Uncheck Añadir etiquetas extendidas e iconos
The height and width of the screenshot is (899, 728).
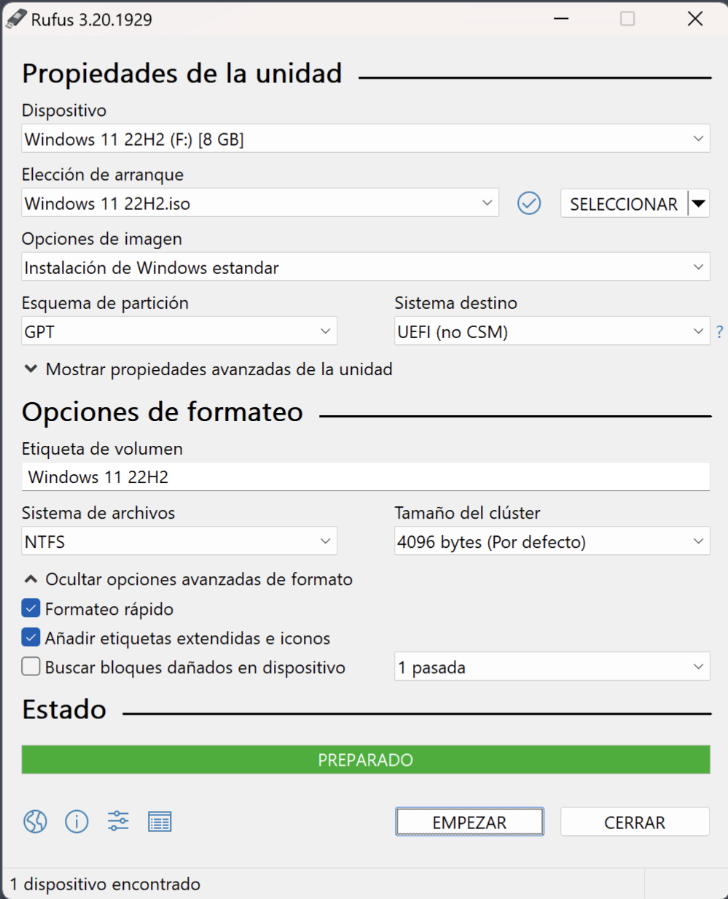coord(30,638)
